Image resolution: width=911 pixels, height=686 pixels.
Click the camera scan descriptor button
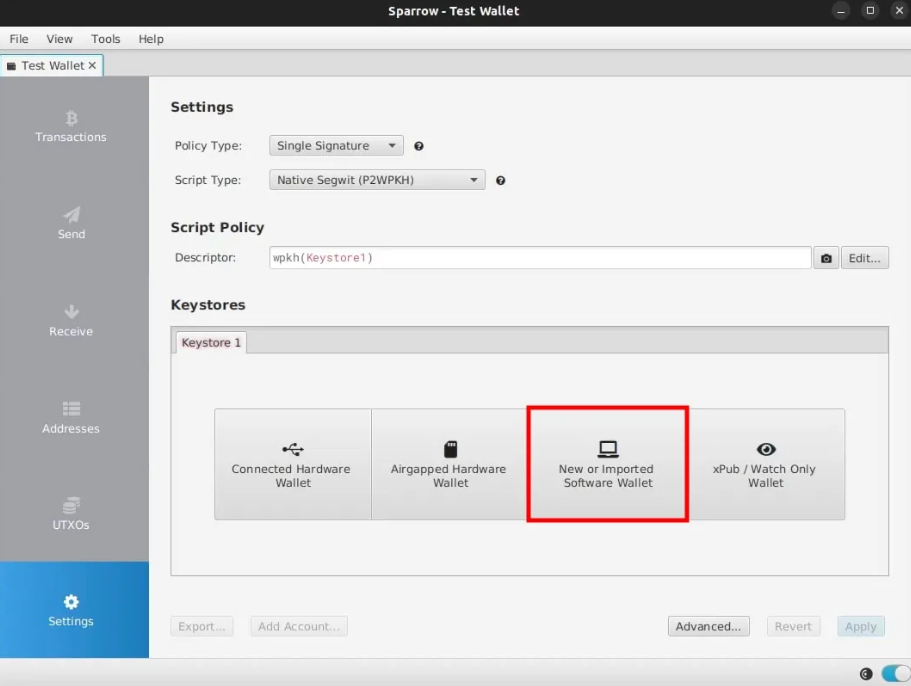826,258
